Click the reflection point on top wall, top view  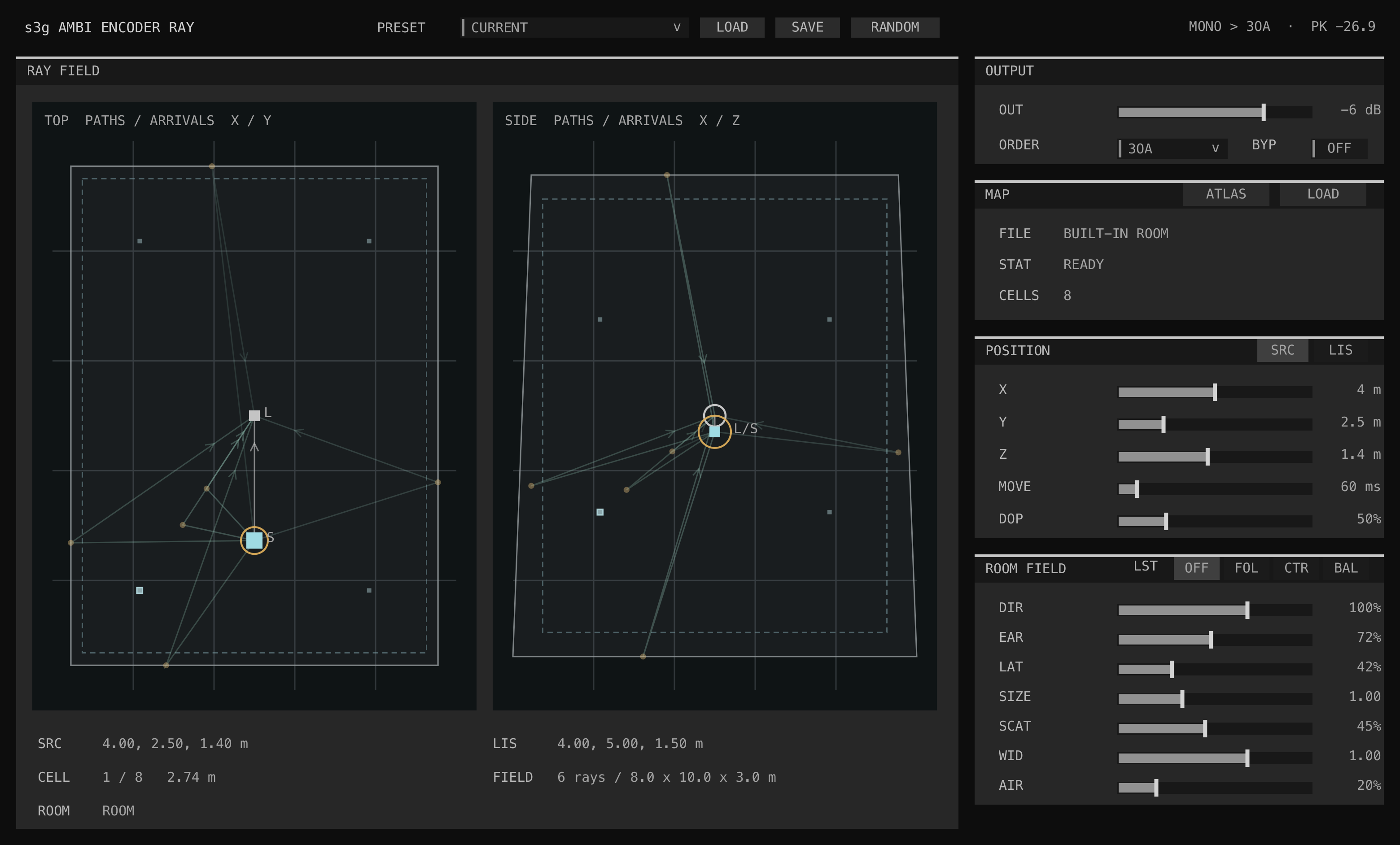(x=212, y=166)
